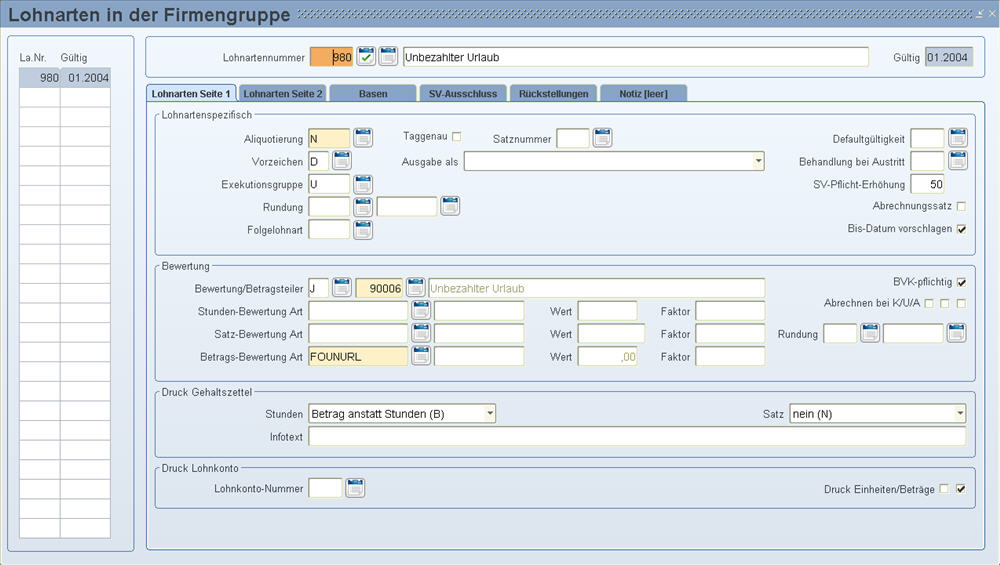Screen dimensions: 1000x565
Task: Open lookup icon next to Defaultgültigkeit
Action: (958, 138)
